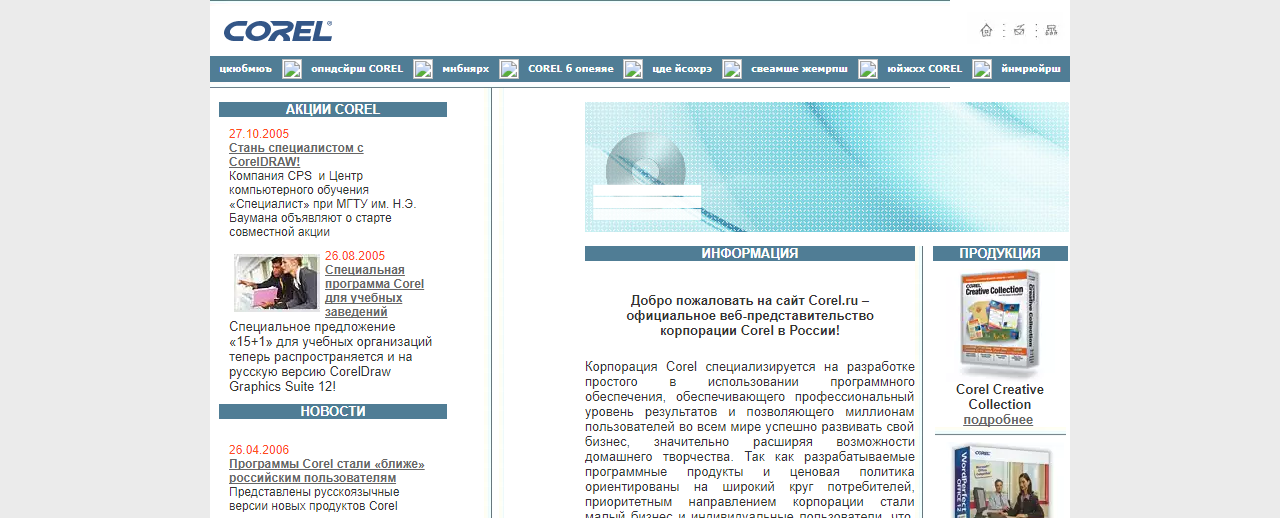Image resolution: width=1280 pixels, height=518 pixels.
Task: Click the 'НОВОСТИ' section header
Action: coord(333,412)
